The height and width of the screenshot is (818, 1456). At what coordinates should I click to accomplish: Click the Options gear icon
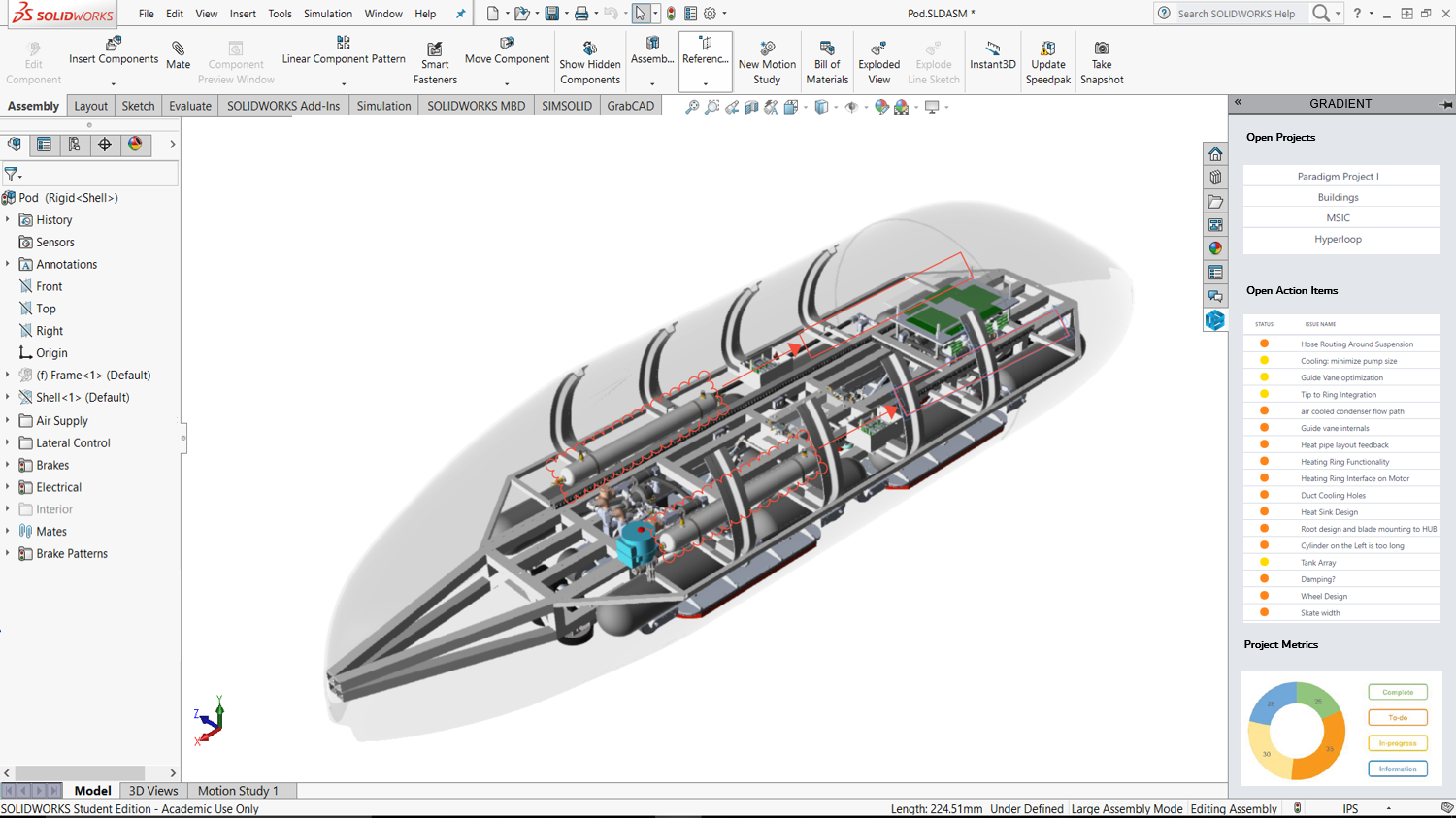[711, 14]
